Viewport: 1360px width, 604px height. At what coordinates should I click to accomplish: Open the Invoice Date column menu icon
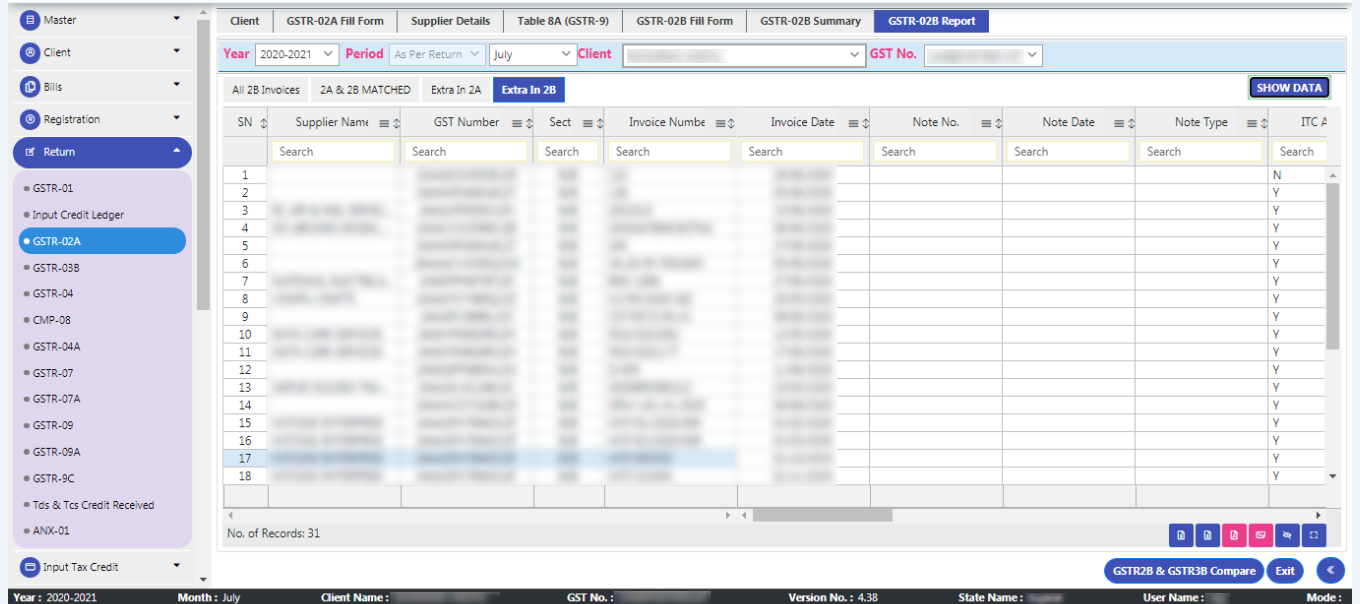coord(854,123)
